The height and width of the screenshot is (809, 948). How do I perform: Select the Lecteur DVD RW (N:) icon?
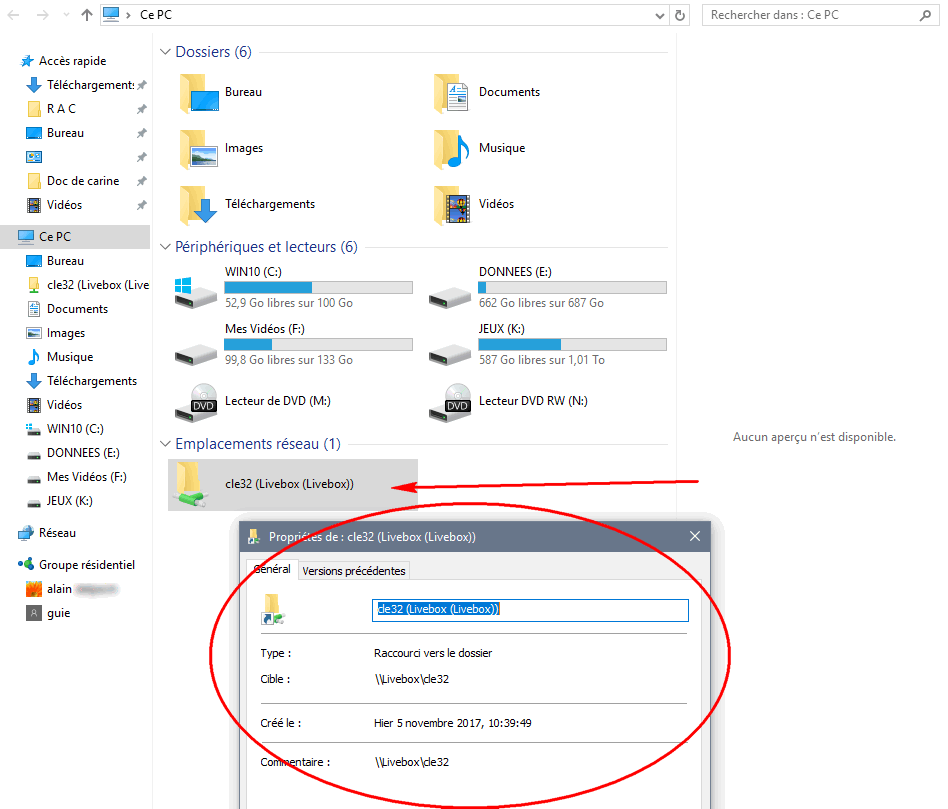450,402
